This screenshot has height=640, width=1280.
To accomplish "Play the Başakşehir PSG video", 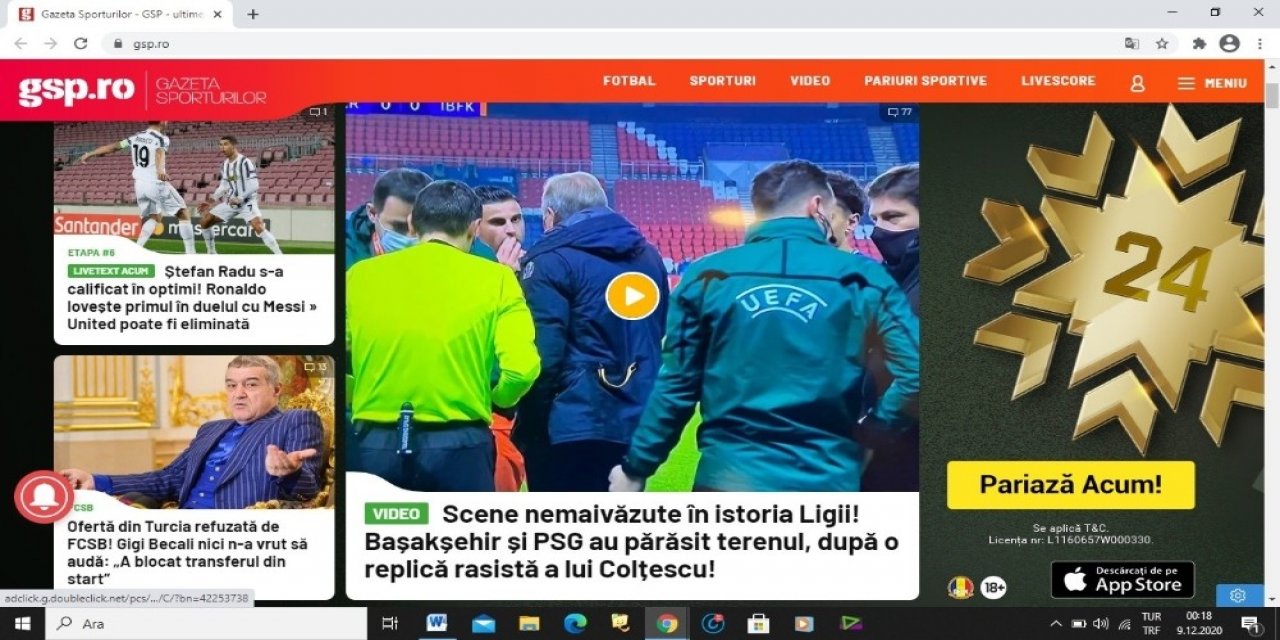I will 632,296.
